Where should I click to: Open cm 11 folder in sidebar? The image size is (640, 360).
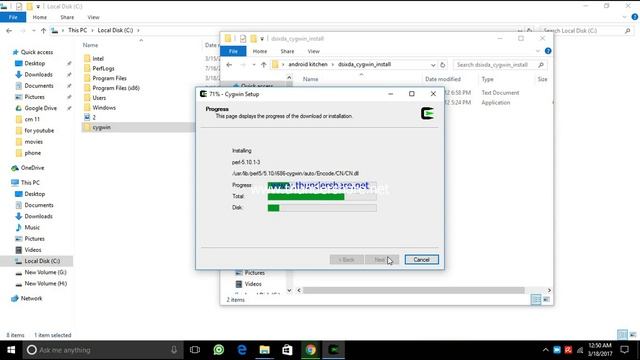tap(32, 120)
